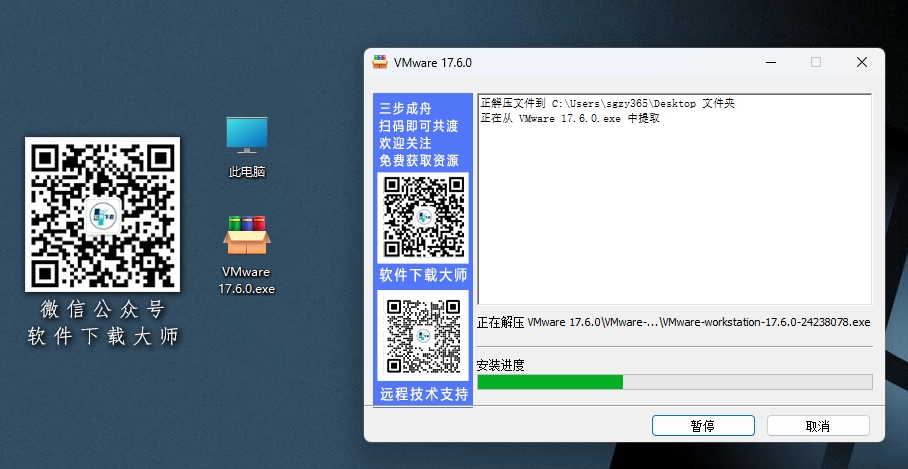Click the WinRAR icon in the title bar
This screenshot has width=908, height=469.
pos(380,62)
